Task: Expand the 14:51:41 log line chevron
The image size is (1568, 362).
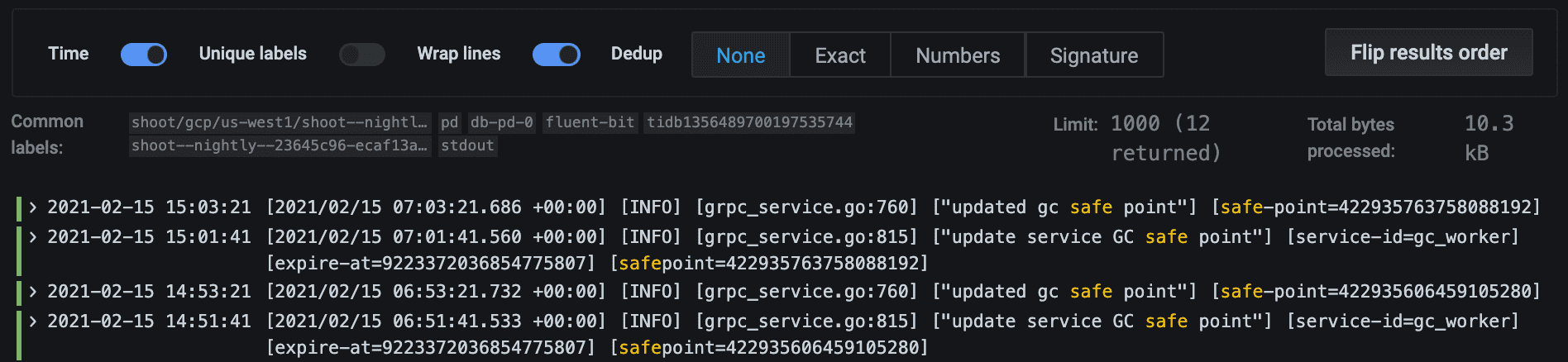Action: (x=33, y=322)
